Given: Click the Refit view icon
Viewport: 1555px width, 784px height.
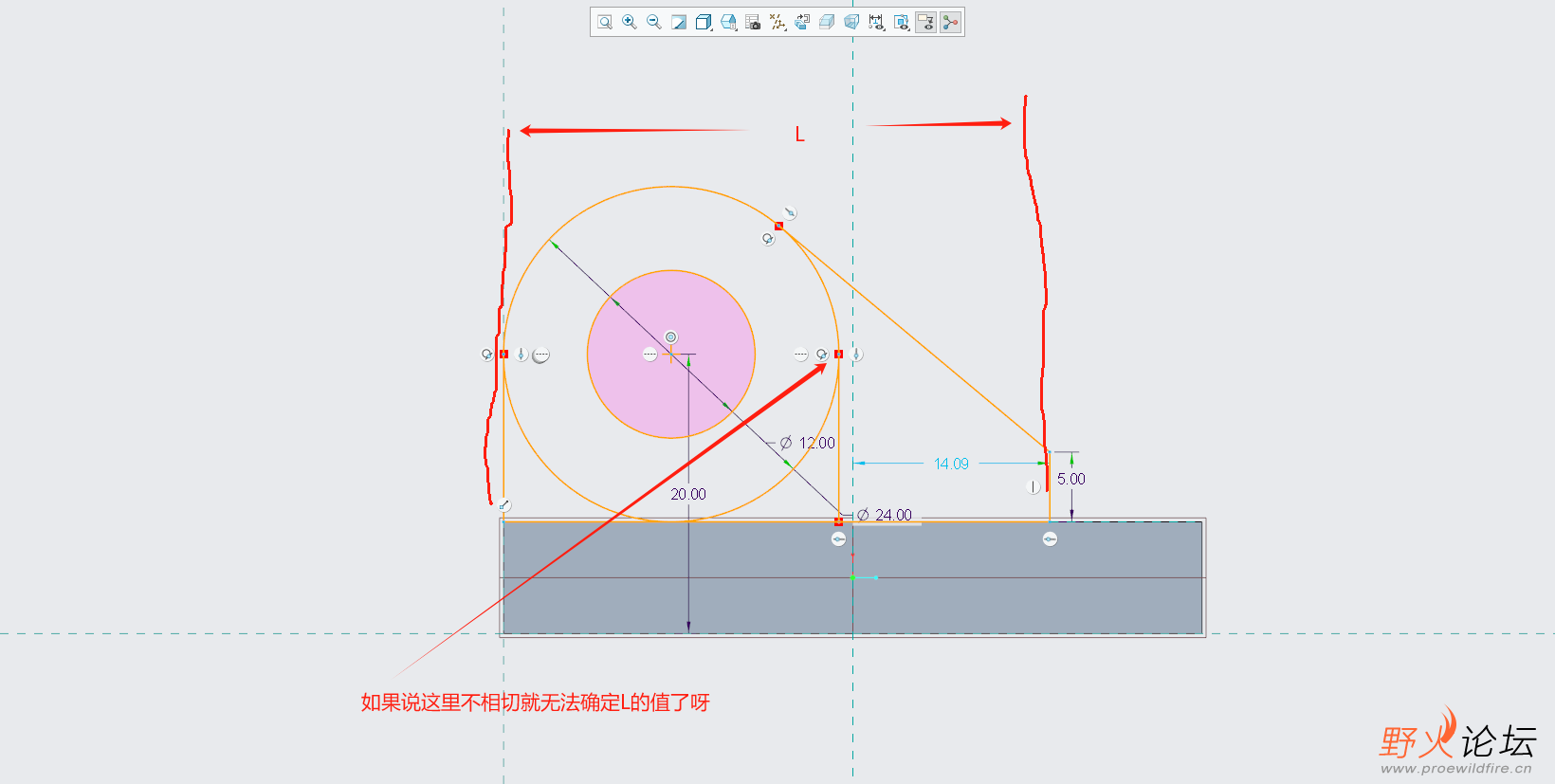Looking at the screenshot, I should coord(605,22).
